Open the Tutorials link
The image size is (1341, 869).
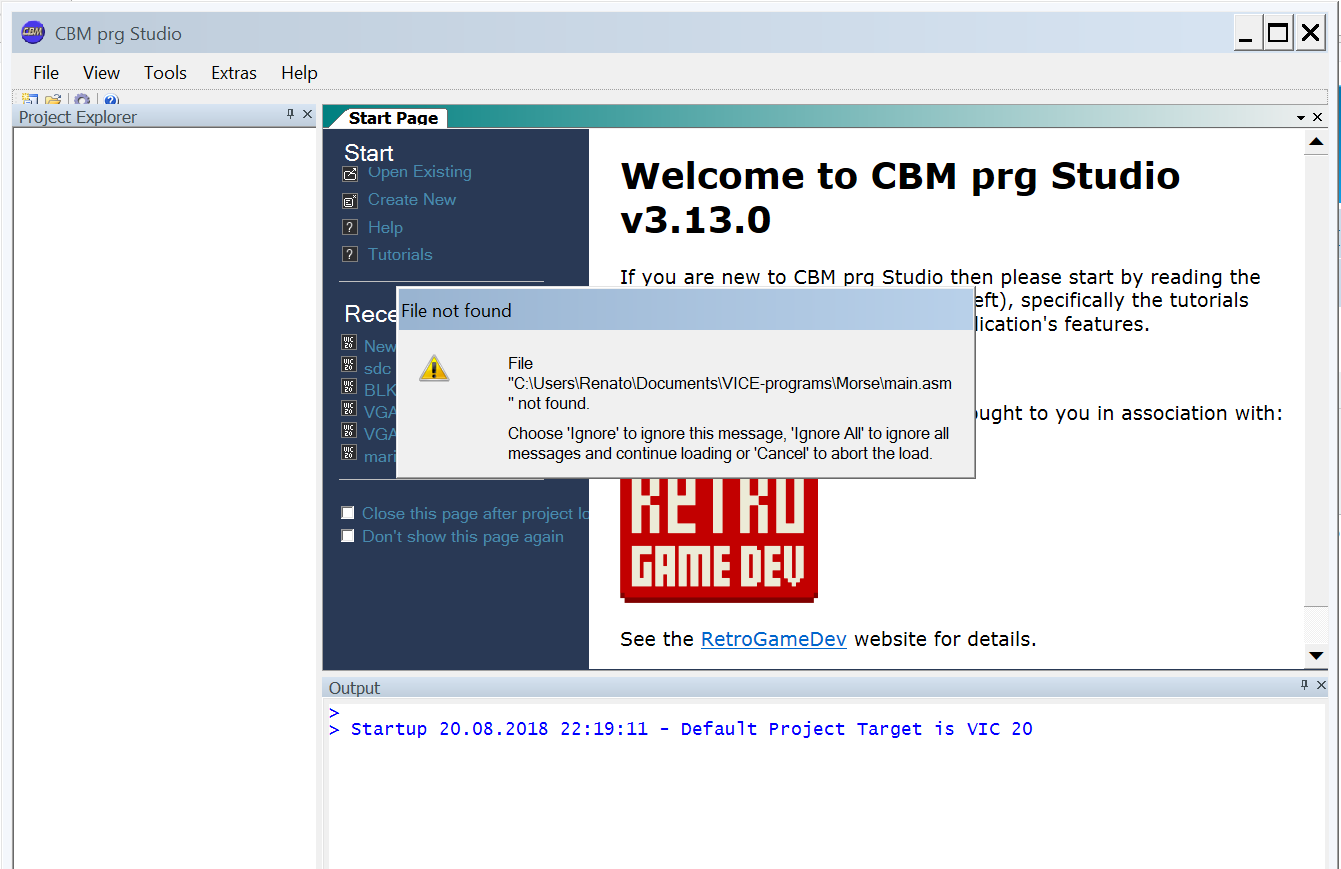pos(400,254)
